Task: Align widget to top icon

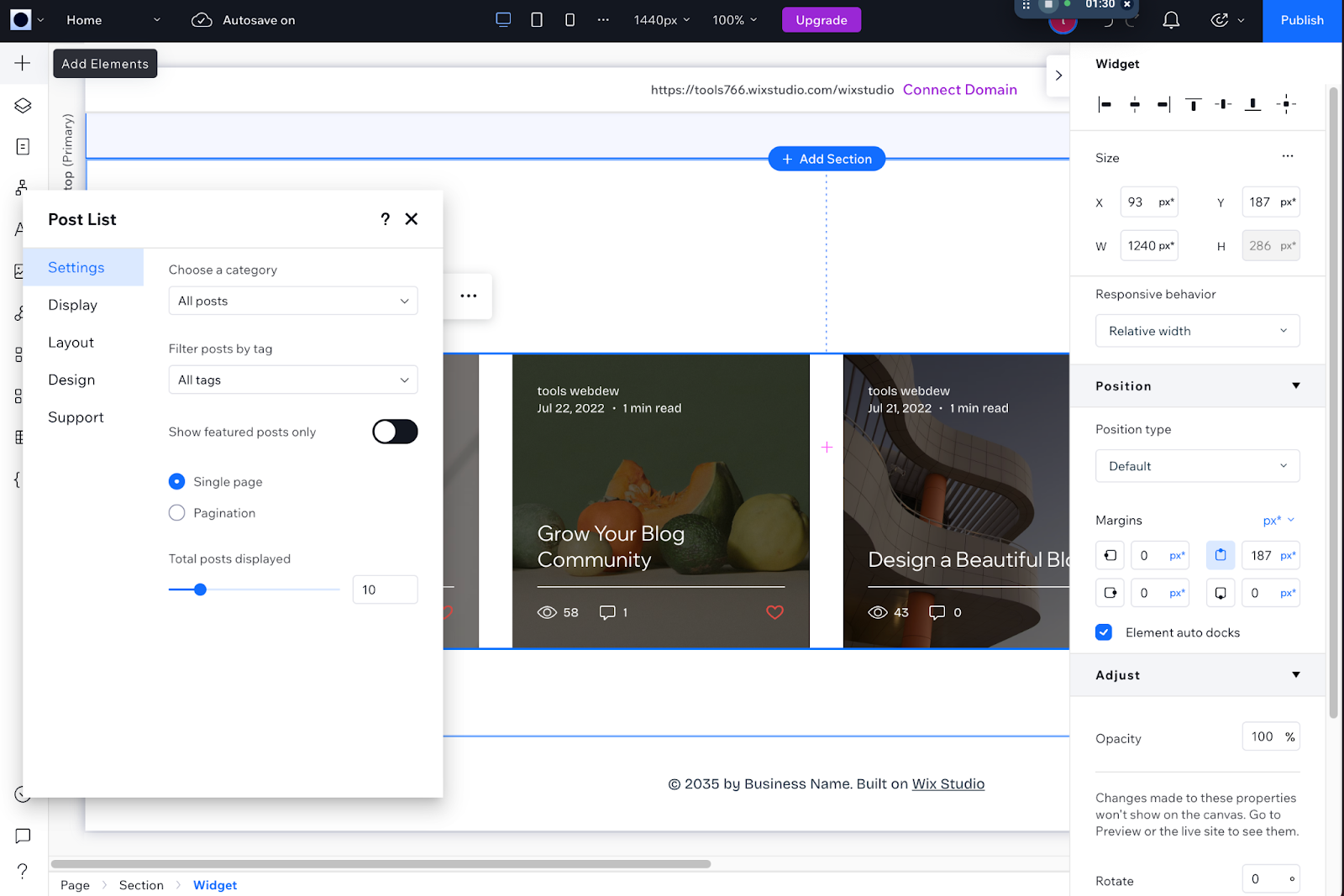Action: [1193, 104]
